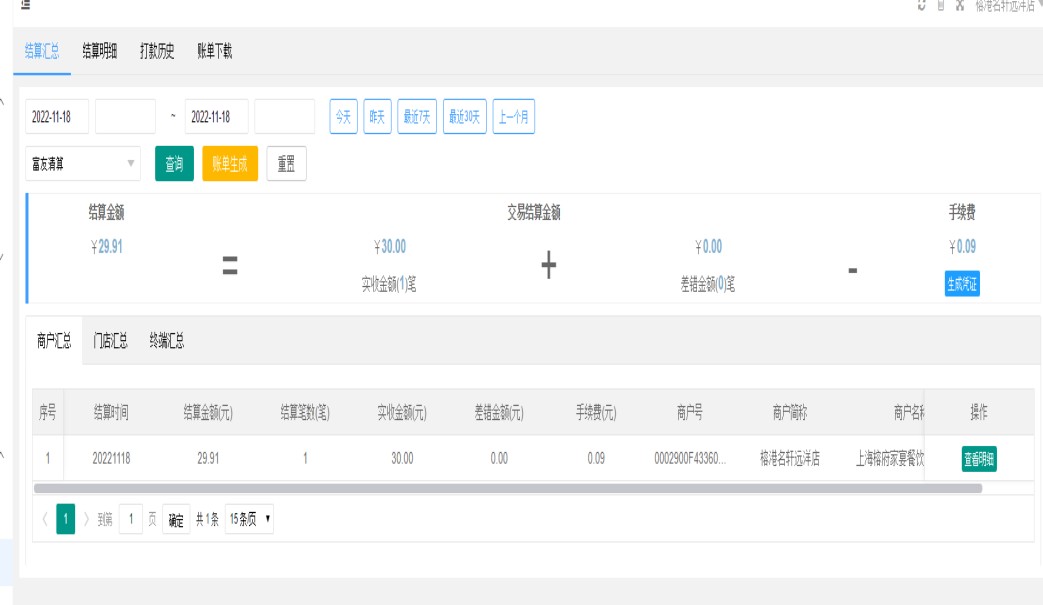Click 查看明细 in the table row
Viewport: 1043px width, 605px height.
(x=979, y=459)
